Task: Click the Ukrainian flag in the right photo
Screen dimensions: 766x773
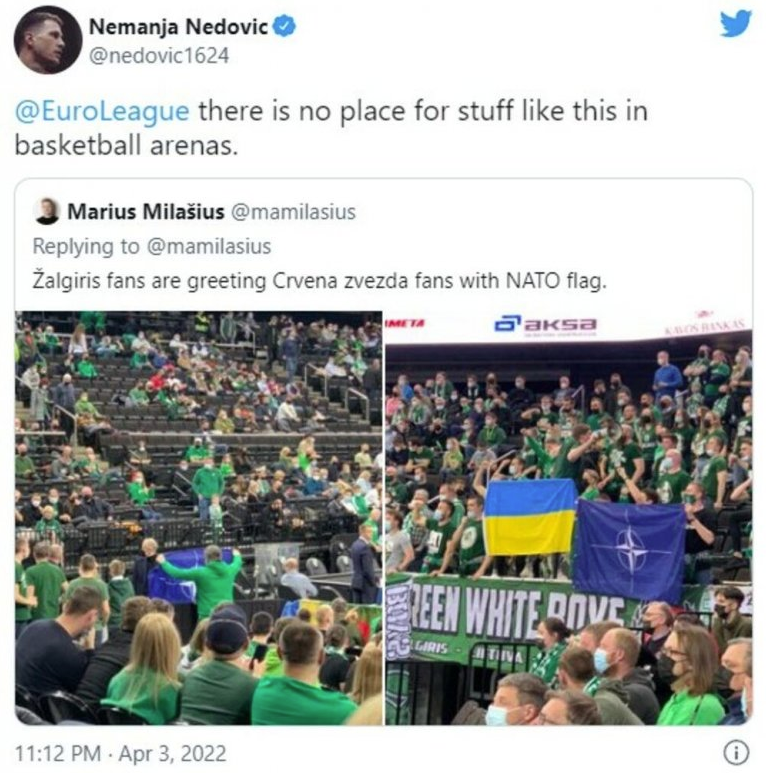Action: pos(530,517)
